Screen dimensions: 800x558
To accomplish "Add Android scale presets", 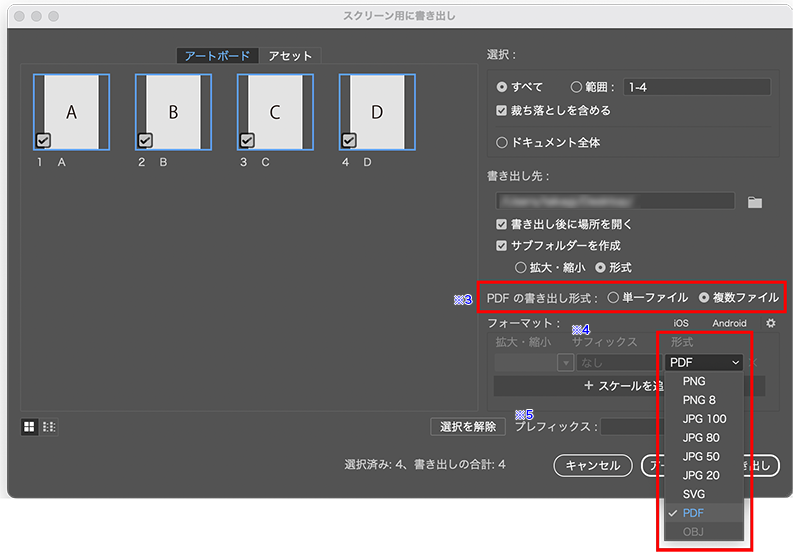I will pyautogui.click(x=729, y=323).
